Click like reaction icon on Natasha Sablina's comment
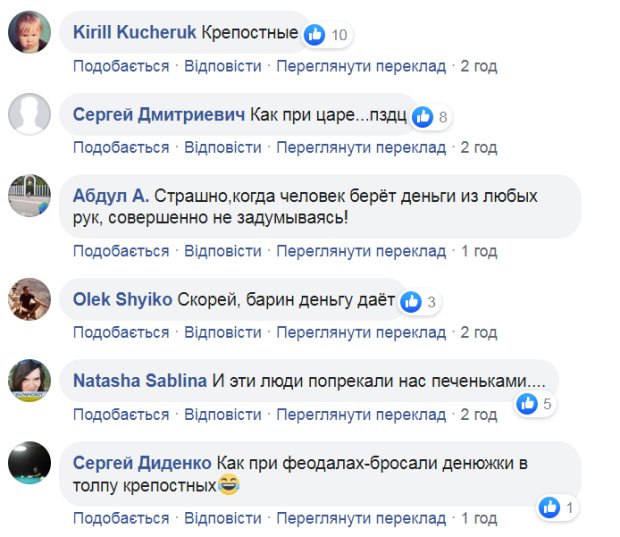Screen dimensions: 620x537 click(526, 404)
